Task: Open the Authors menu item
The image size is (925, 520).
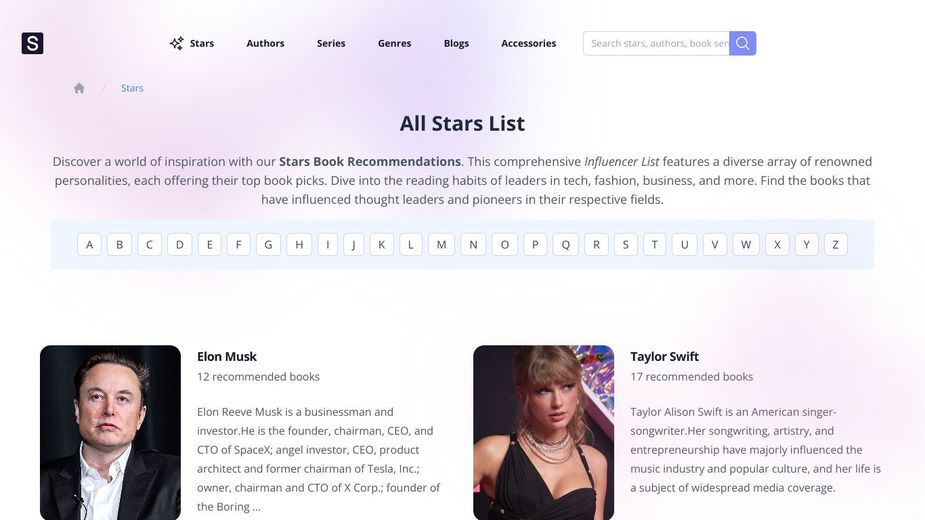Action: point(265,43)
